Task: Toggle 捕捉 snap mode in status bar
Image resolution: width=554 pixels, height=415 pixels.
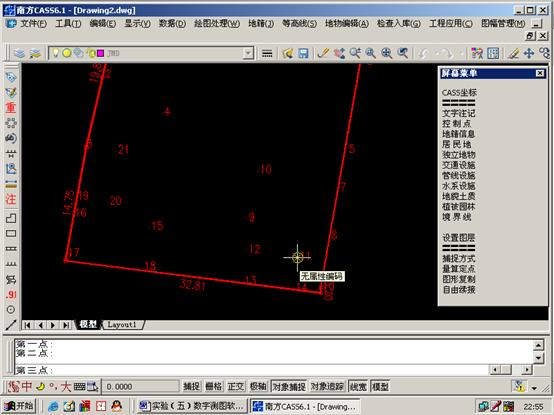Action: click(x=191, y=386)
